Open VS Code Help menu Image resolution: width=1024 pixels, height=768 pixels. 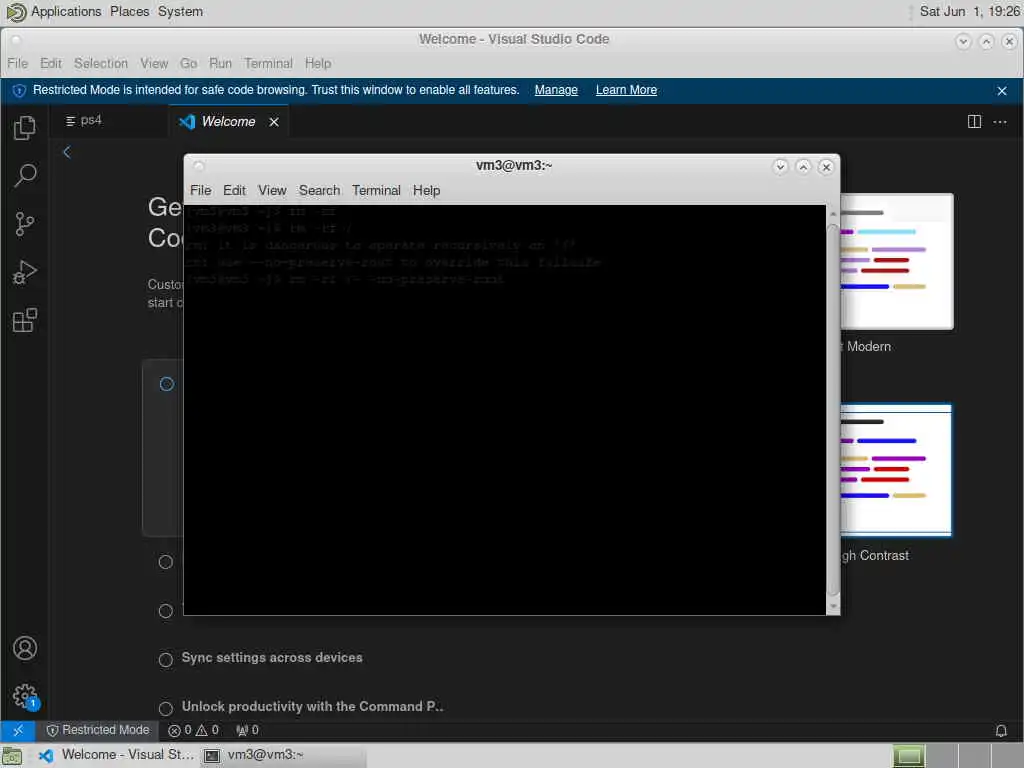(x=317, y=63)
